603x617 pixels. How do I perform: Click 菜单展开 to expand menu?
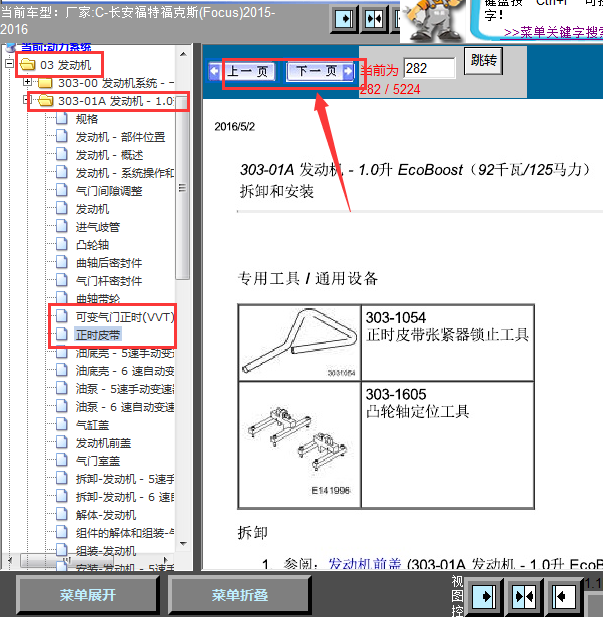pyautogui.click(x=87, y=595)
